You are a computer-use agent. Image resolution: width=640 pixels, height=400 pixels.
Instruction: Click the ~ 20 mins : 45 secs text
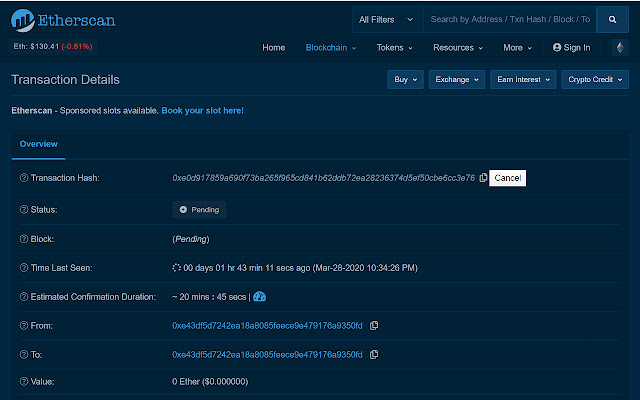pos(209,297)
